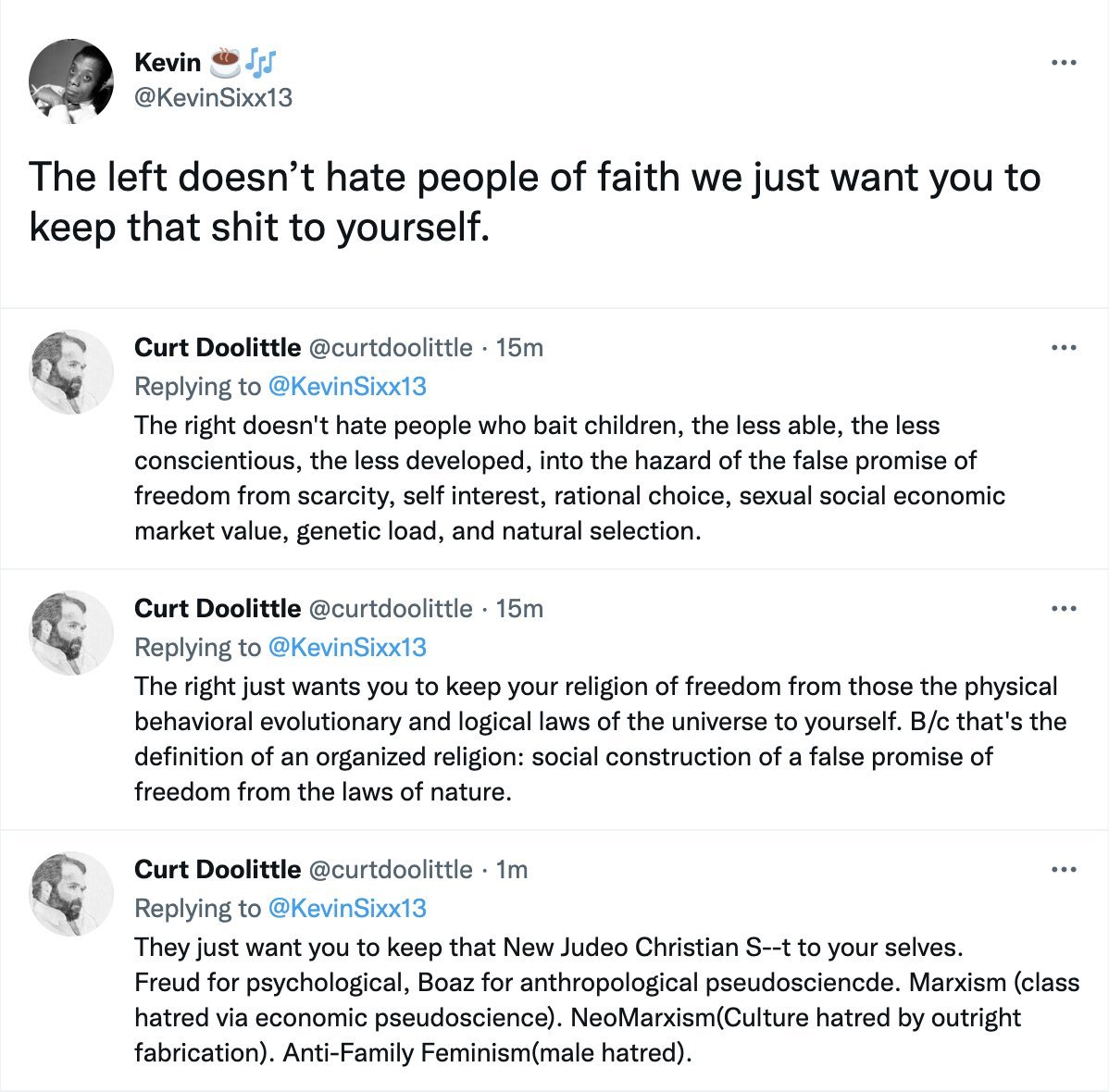Click Curt Doolittle's avatar on third reply

(71, 893)
